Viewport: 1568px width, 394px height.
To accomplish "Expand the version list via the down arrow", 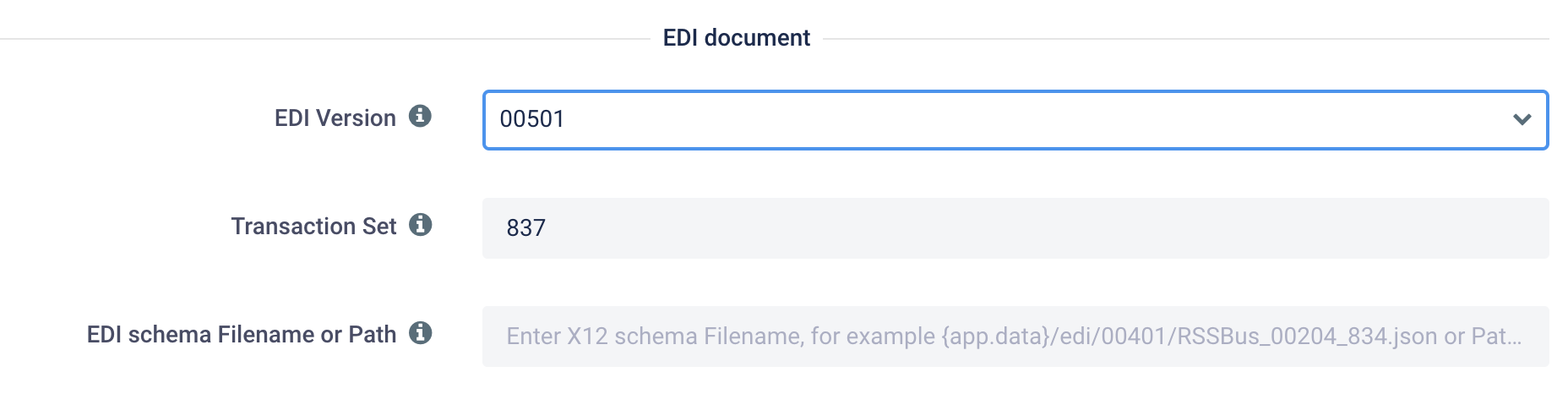I will click(x=1522, y=120).
